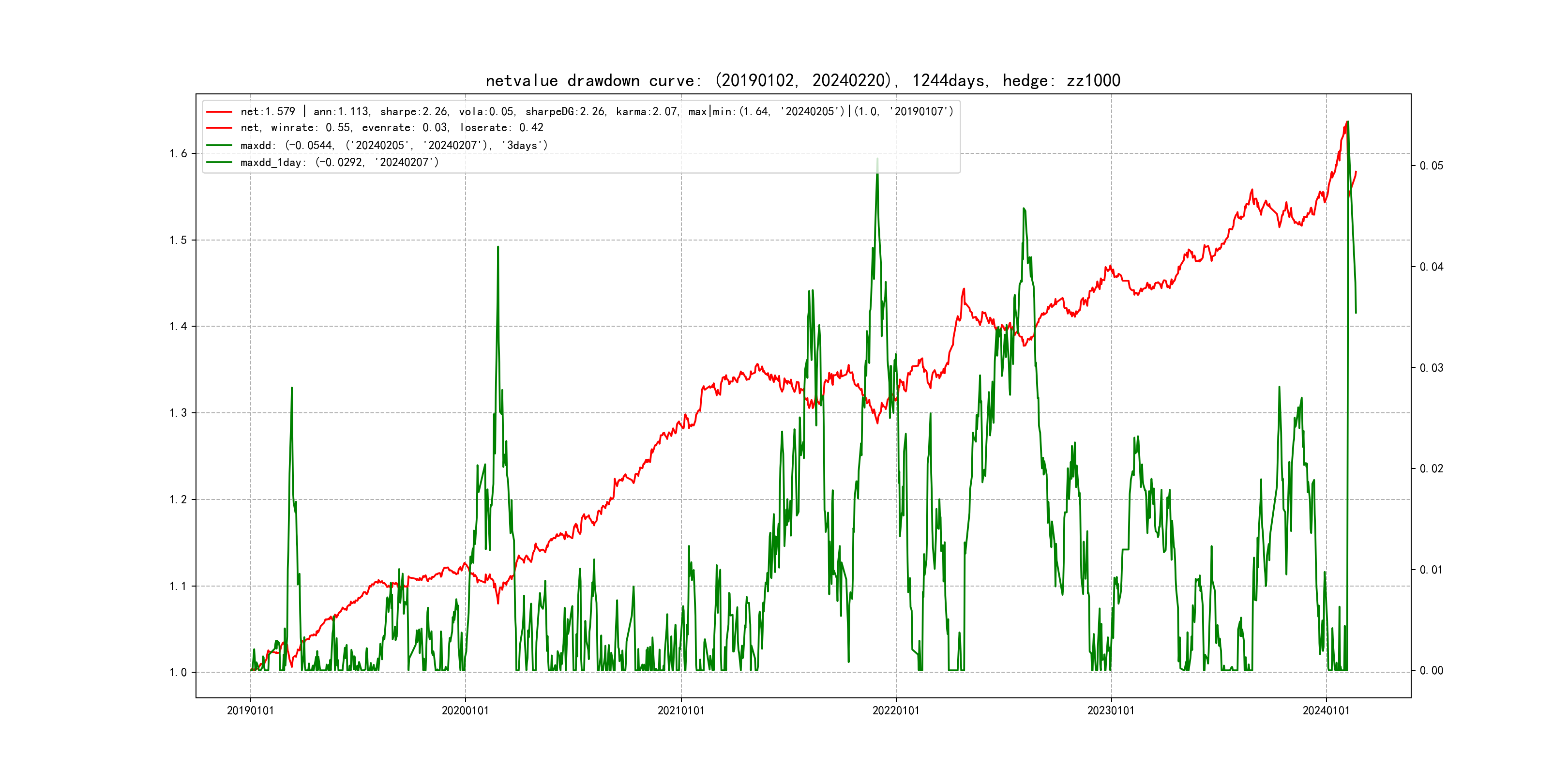Click the maxdd_1day legend label text
This screenshot has height=784, width=1568.
[339, 163]
